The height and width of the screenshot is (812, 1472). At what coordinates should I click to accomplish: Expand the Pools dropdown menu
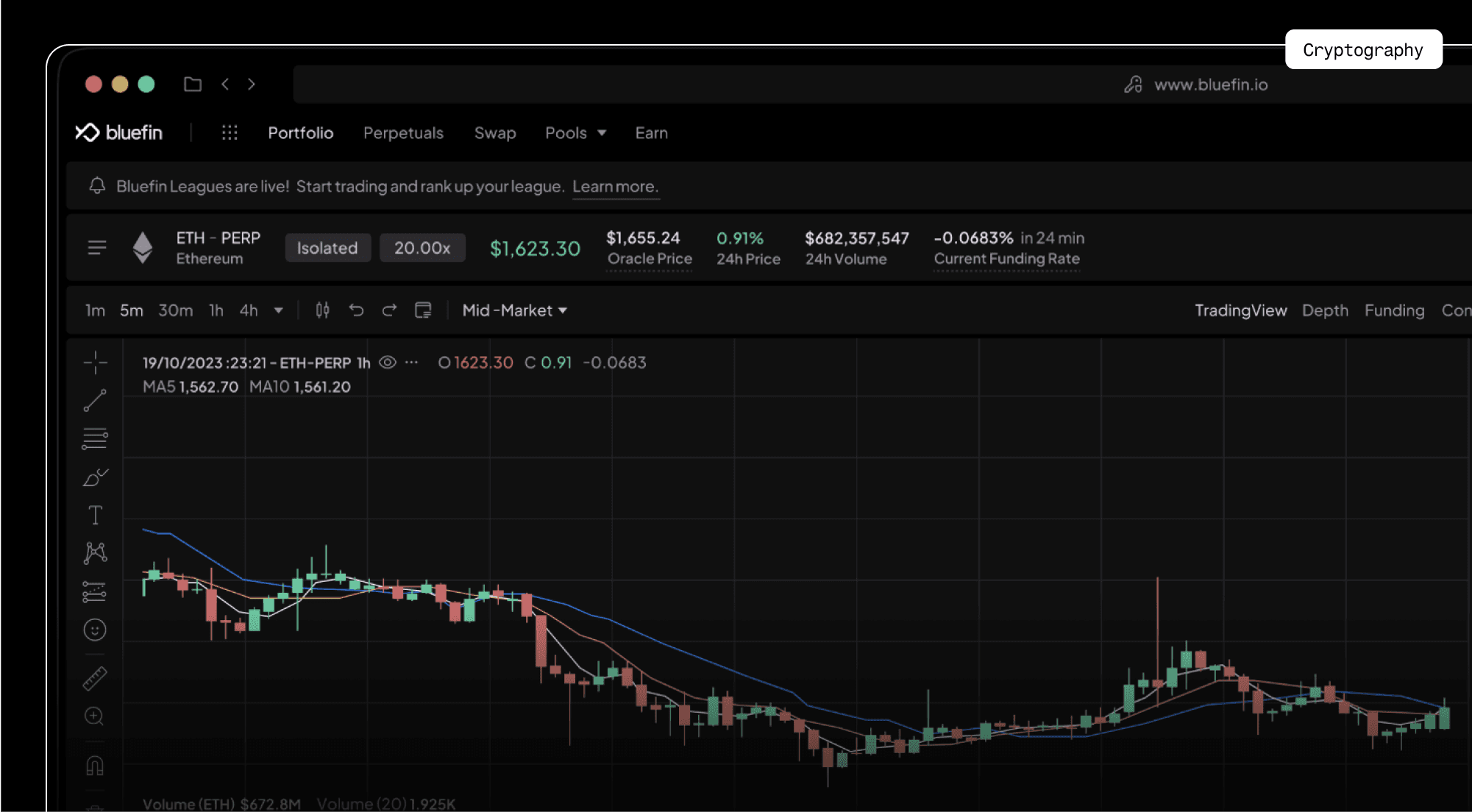pos(575,133)
